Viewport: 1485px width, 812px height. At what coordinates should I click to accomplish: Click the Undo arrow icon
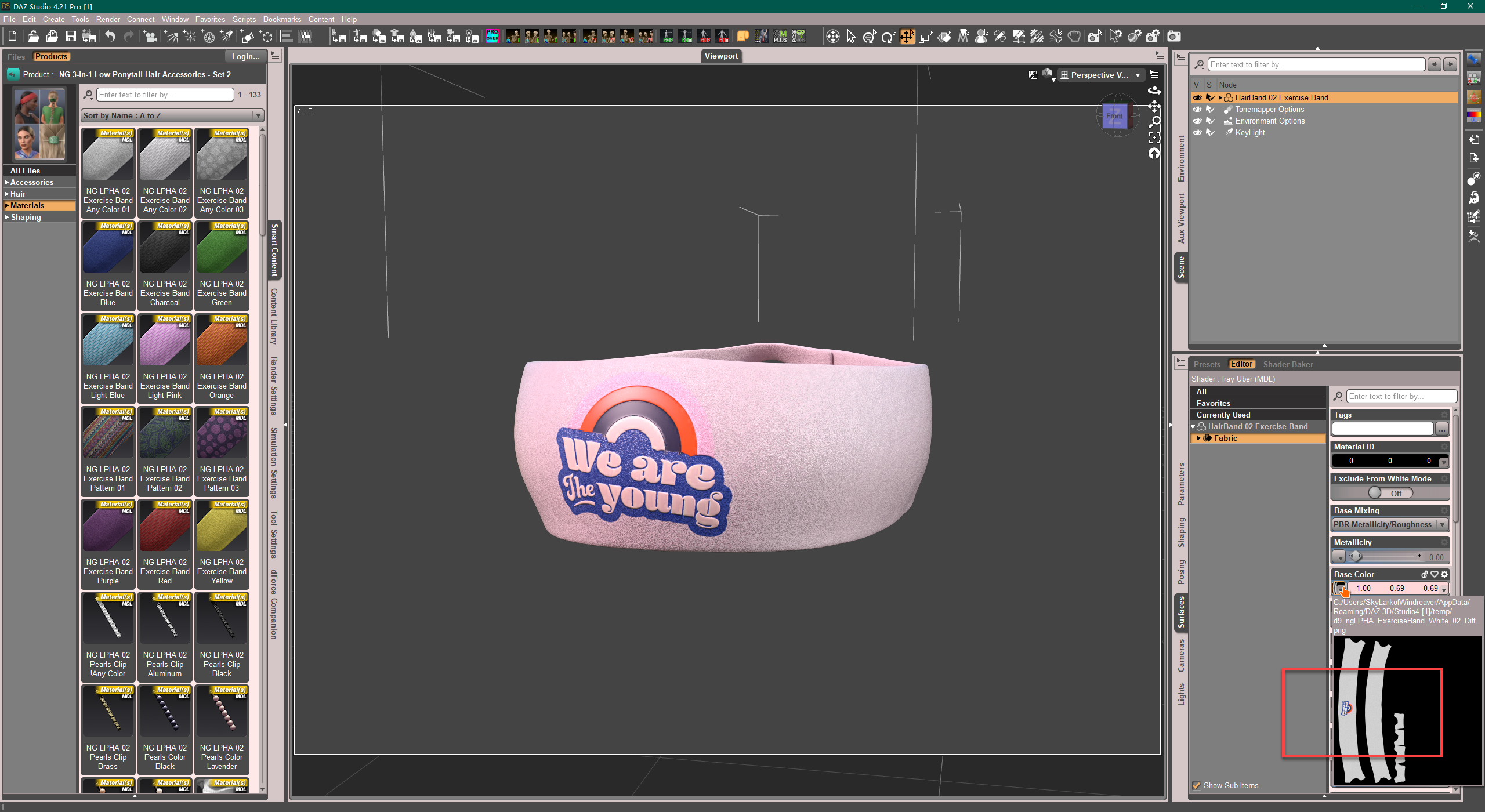point(110,37)
